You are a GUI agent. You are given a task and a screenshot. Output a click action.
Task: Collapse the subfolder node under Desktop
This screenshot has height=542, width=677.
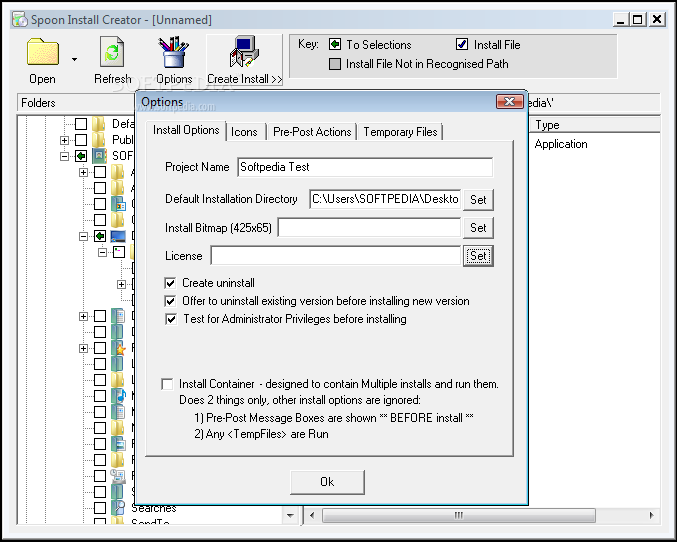(x=102, y=252)
